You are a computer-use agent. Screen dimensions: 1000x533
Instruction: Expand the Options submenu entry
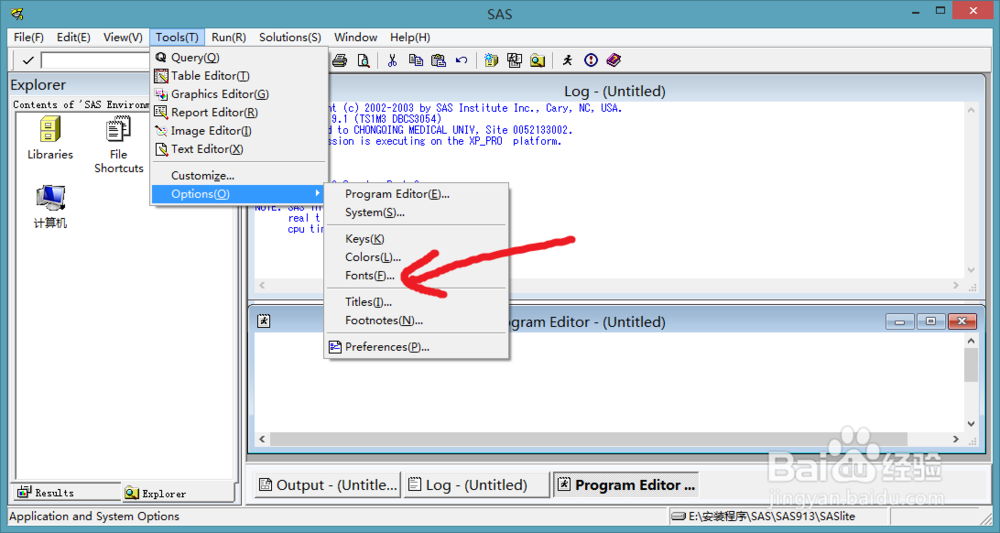239,194
